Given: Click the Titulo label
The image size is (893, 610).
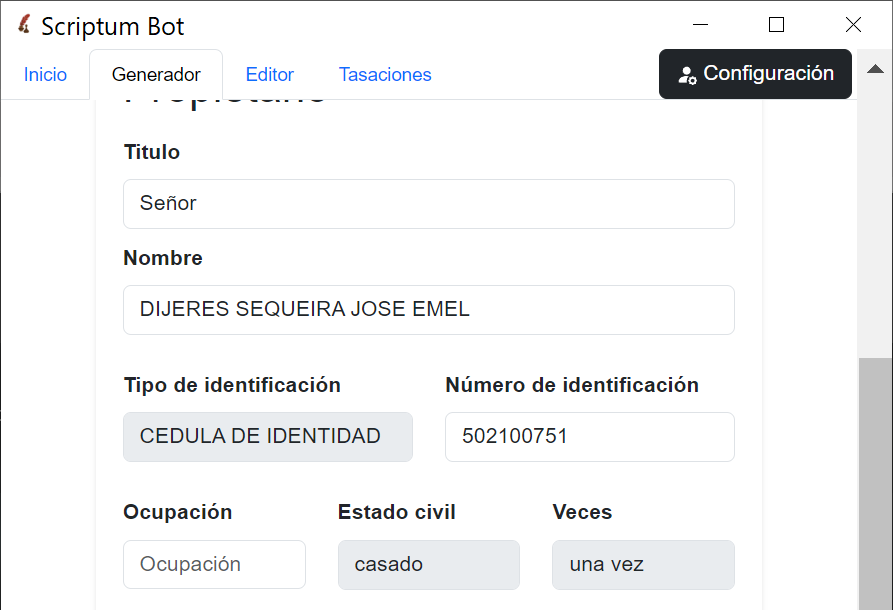Looking at the screenshot, I should coord(151,152).
